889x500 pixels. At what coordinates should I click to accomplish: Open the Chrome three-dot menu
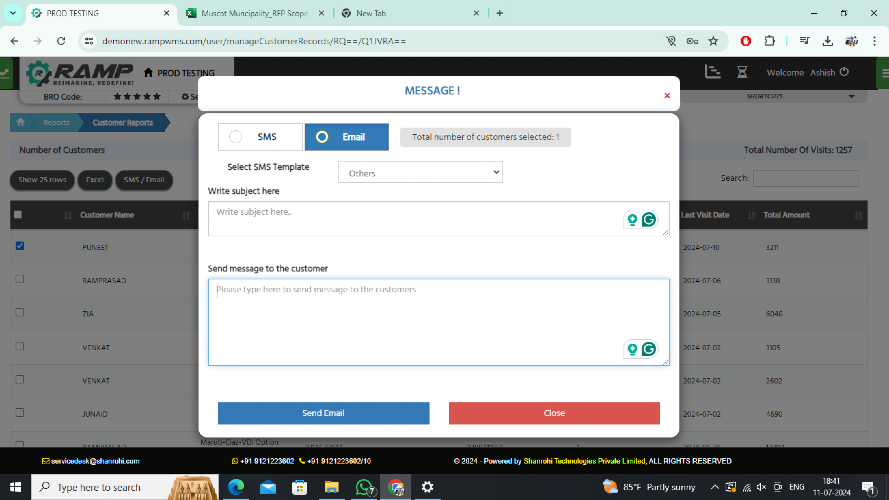[874, 41]
